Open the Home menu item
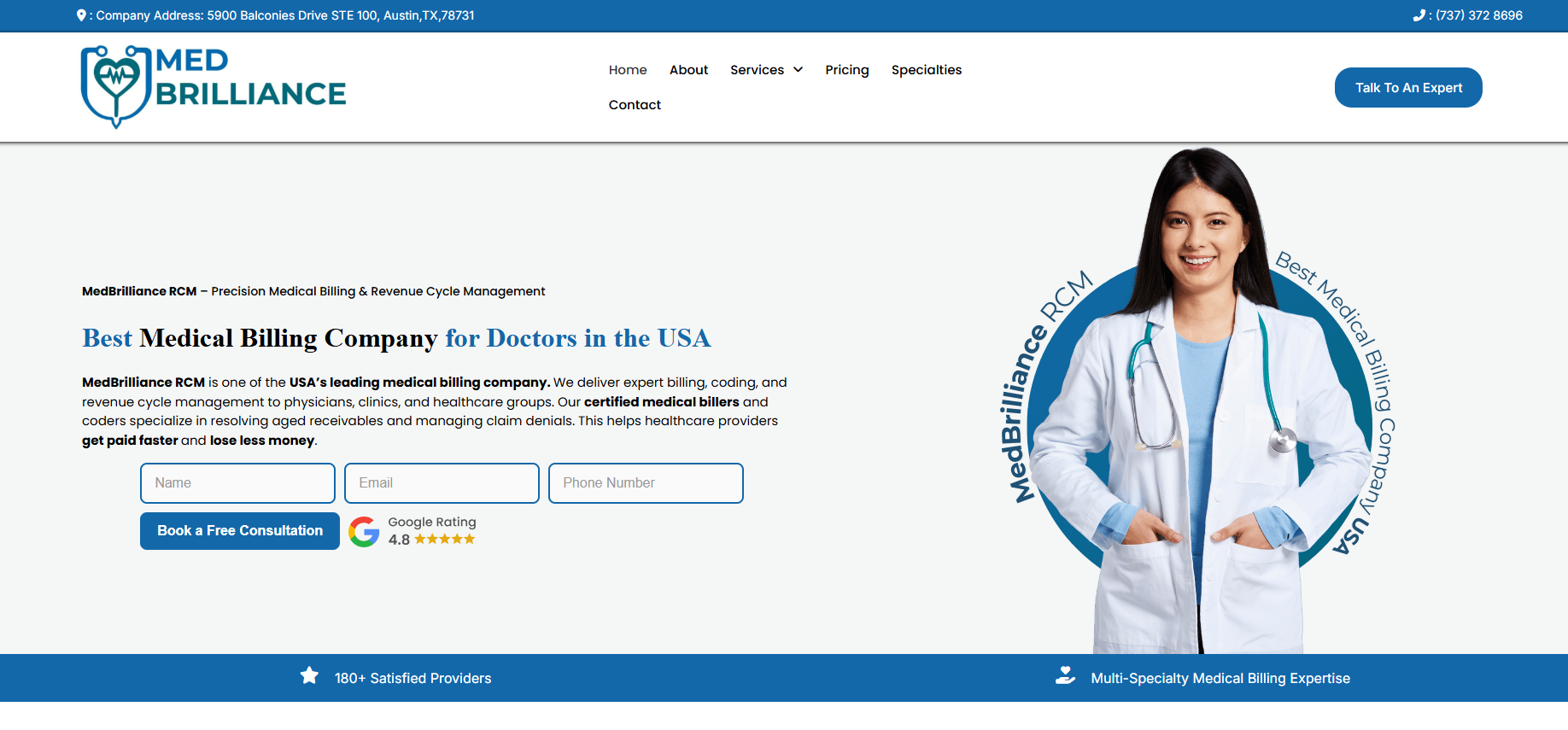Viewport: 1568px width, 730px height. [x=628, y=70]
